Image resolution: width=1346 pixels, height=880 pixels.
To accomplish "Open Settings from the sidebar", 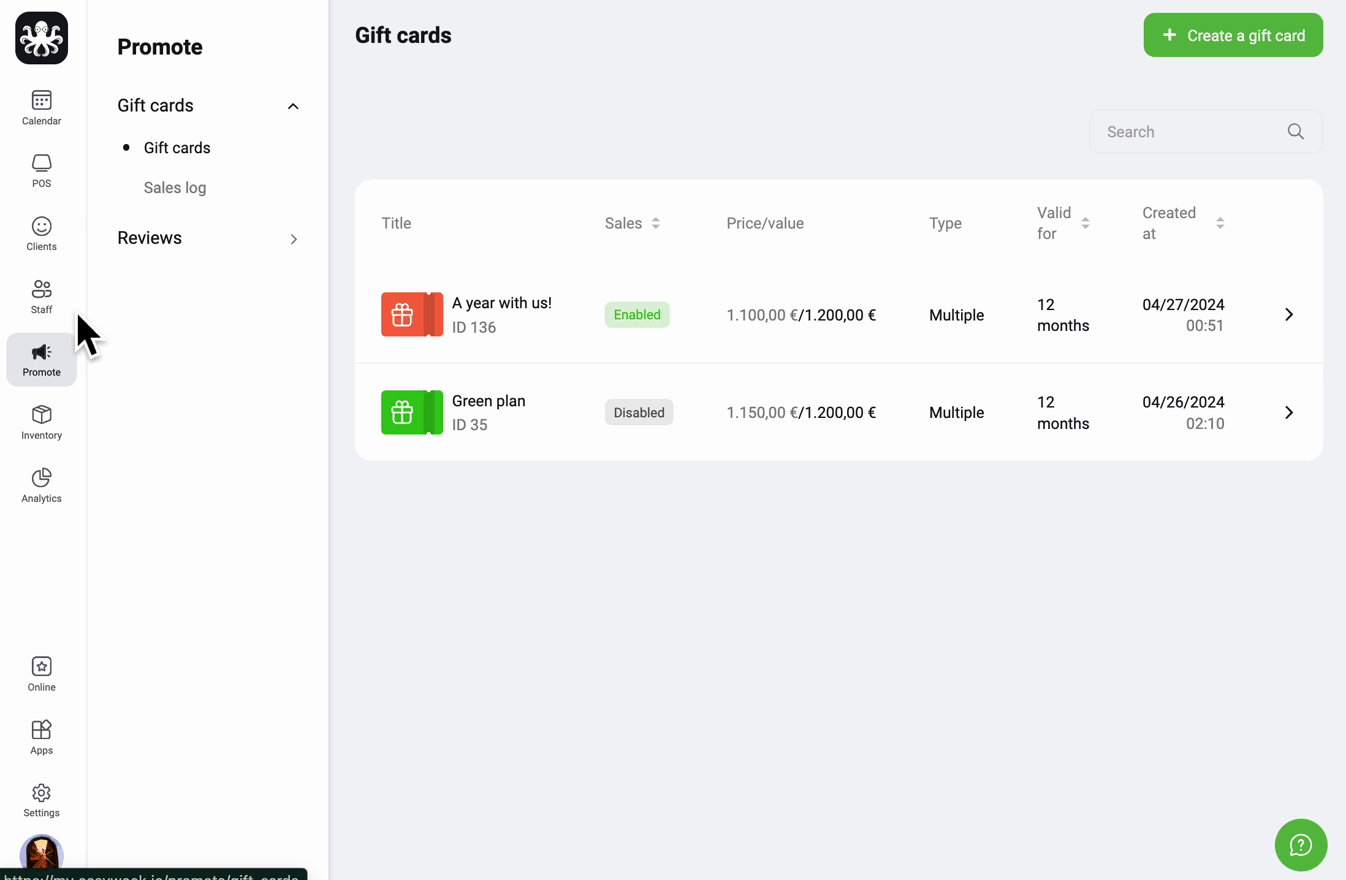I will pyautogui.click(x=41, y=800).
